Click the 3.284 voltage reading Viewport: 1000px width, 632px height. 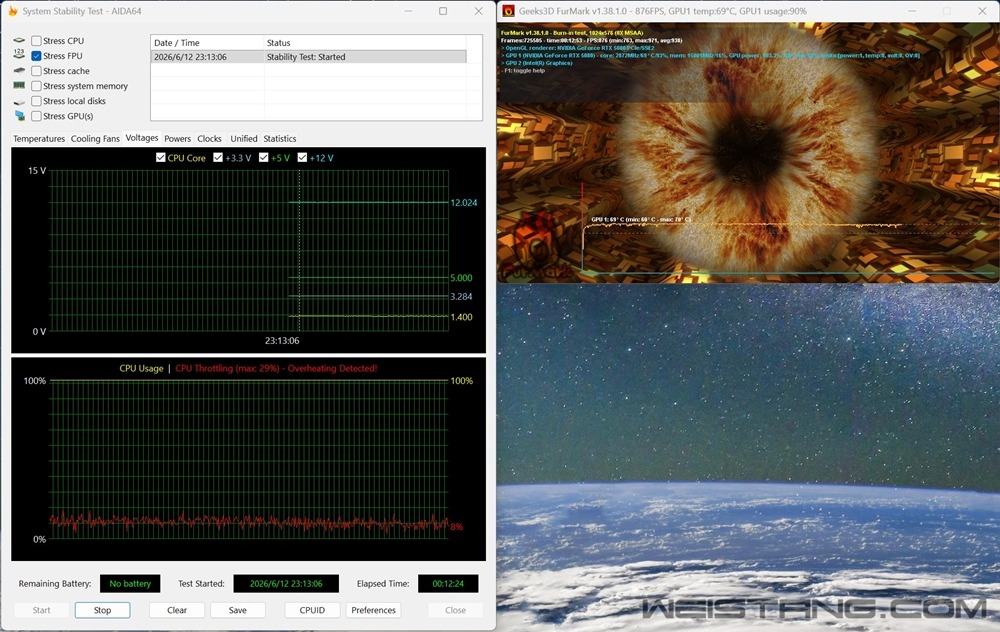[461, 297]
